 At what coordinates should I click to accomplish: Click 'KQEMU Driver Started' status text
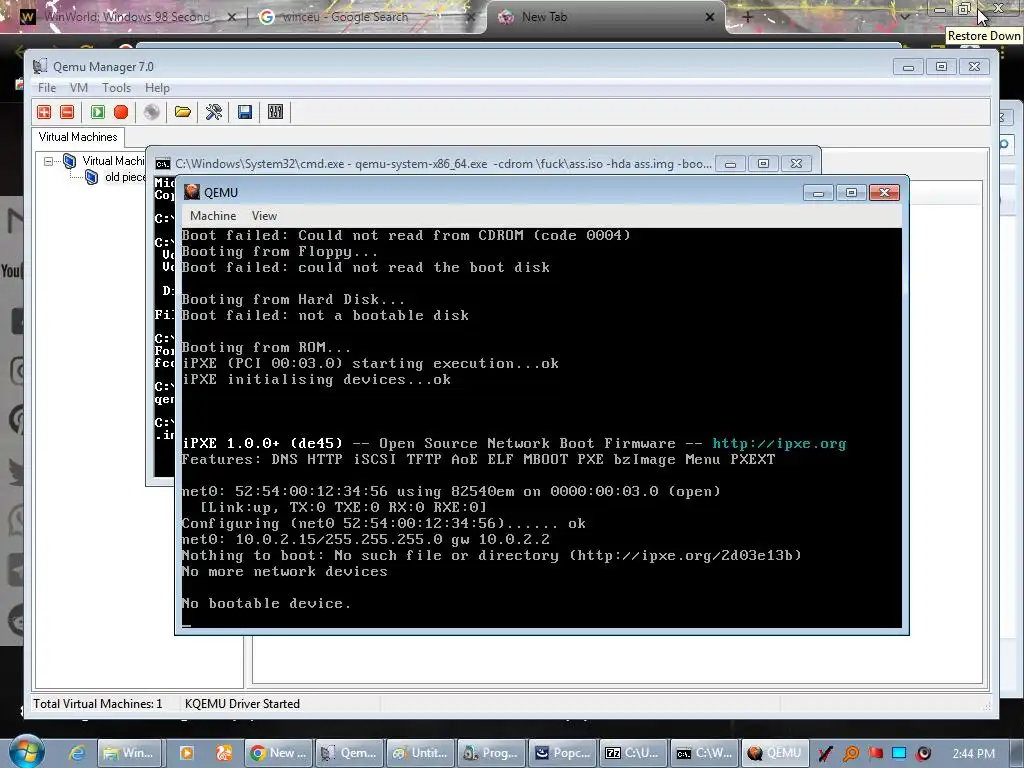[x=242, y=704]
